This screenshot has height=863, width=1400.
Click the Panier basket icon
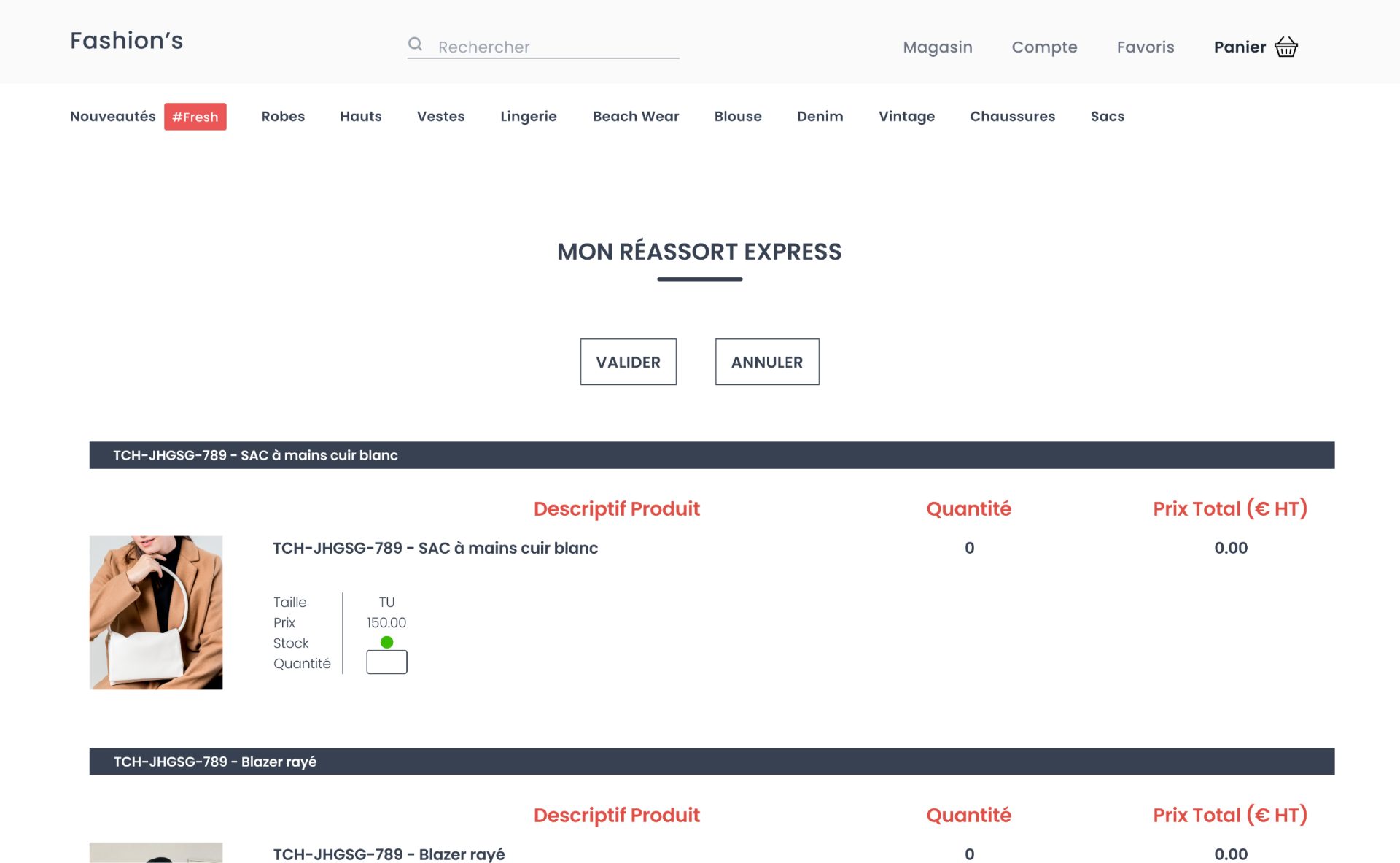pos(1286,46)
